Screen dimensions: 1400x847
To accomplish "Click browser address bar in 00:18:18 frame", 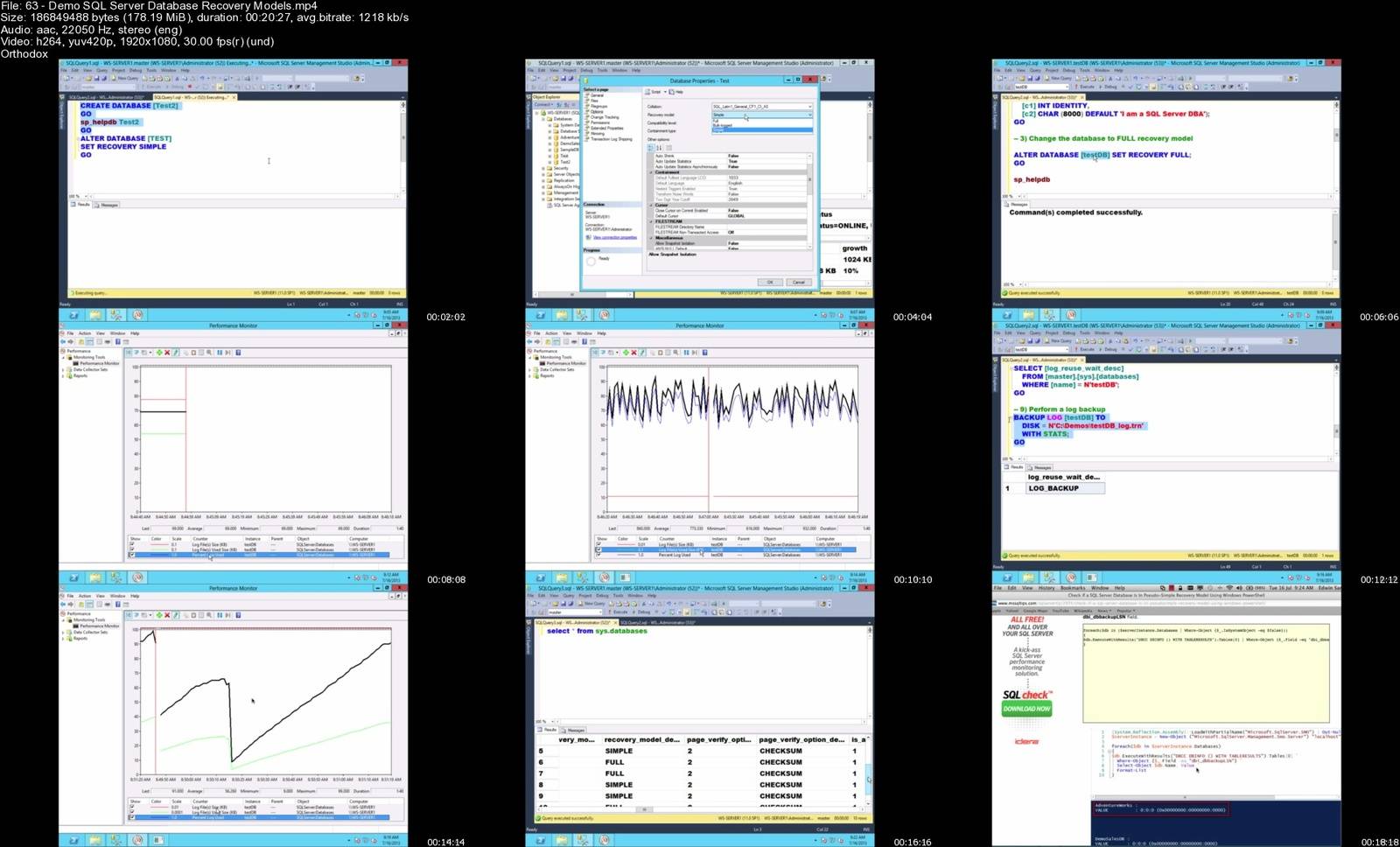I will (1168, 603).
